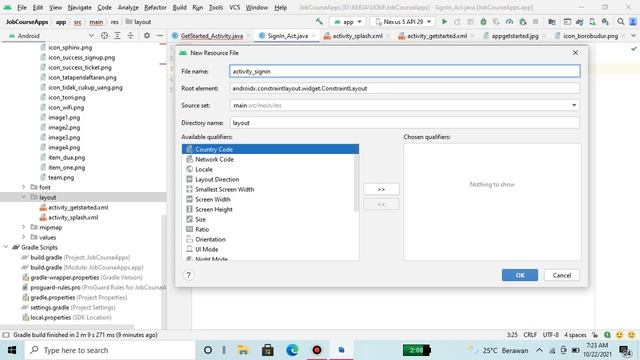
Task: Open the Refactor menu
Action: click(x=156, y=7)
